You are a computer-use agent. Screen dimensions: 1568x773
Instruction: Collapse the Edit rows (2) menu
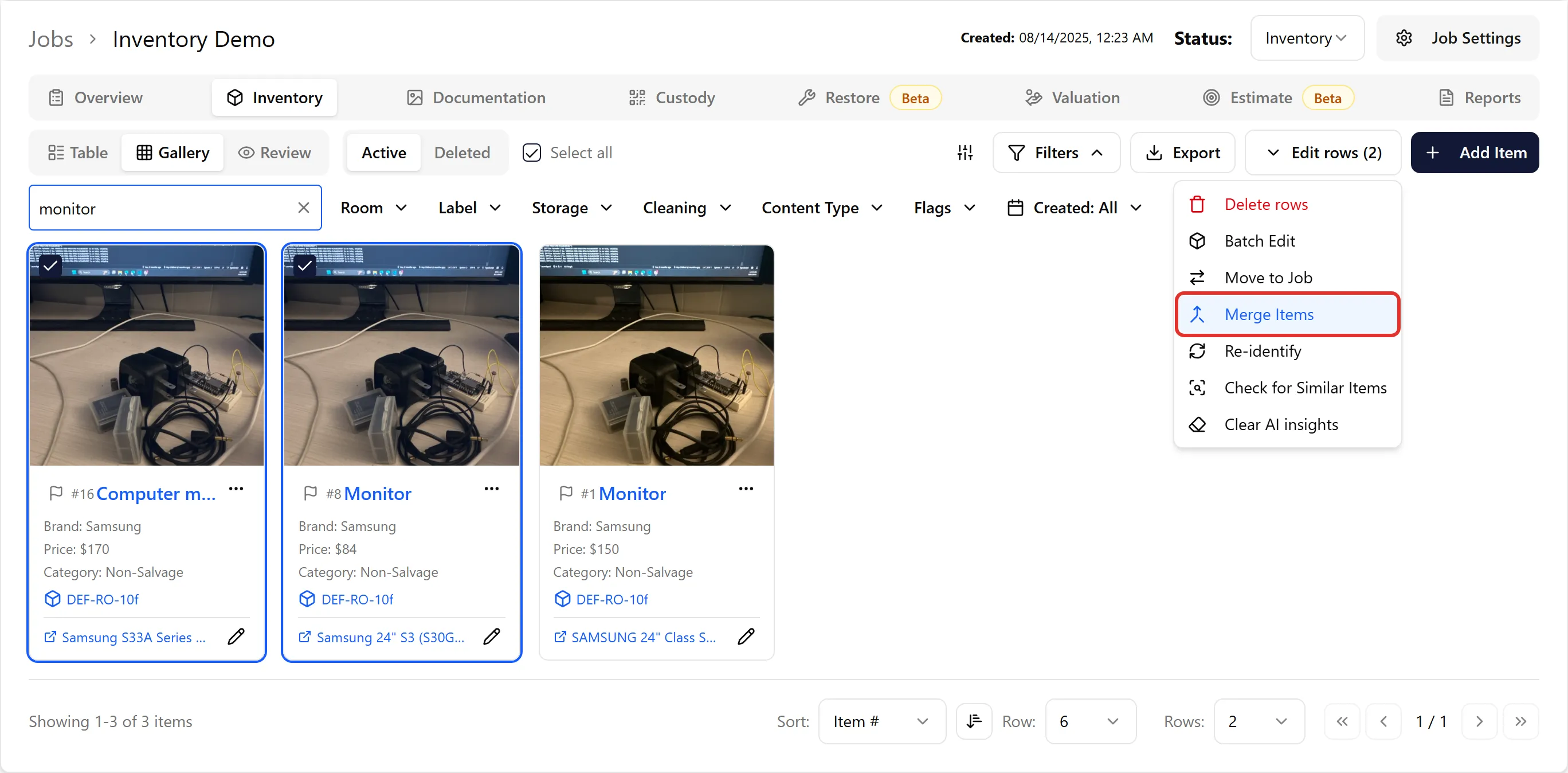(x=1323, y=153)
